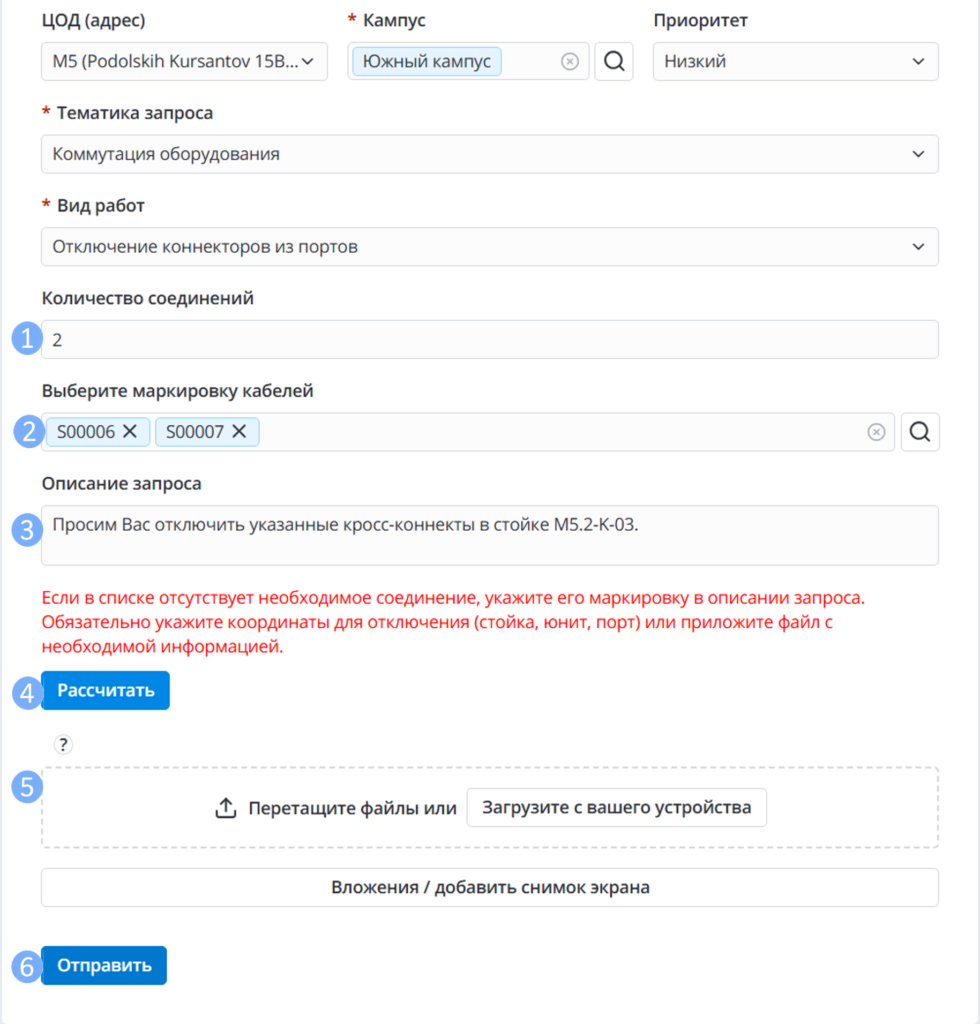The image size is (980, 1024).
Task: Clear the Южный кампус selection
Action: point(569,61)
